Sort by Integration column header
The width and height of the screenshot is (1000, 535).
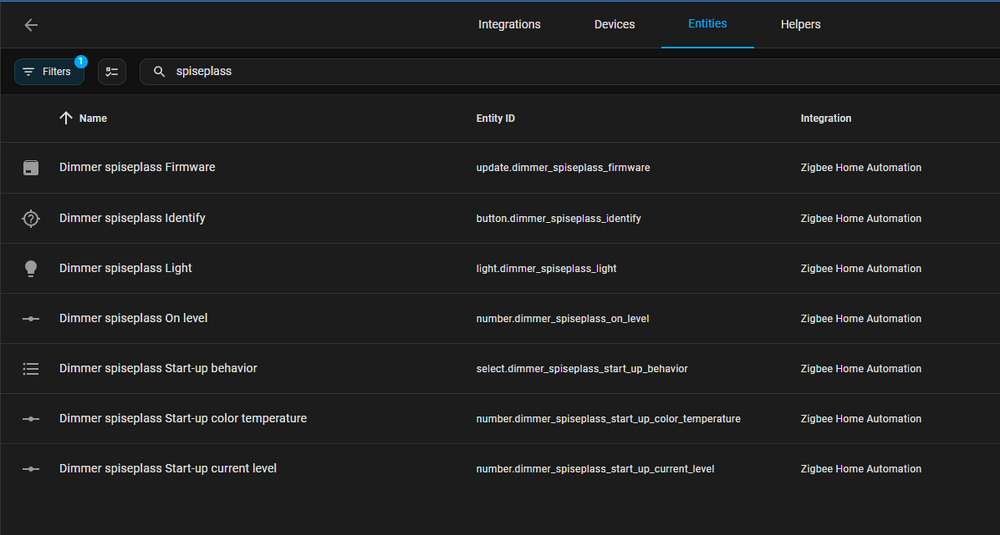825,118
